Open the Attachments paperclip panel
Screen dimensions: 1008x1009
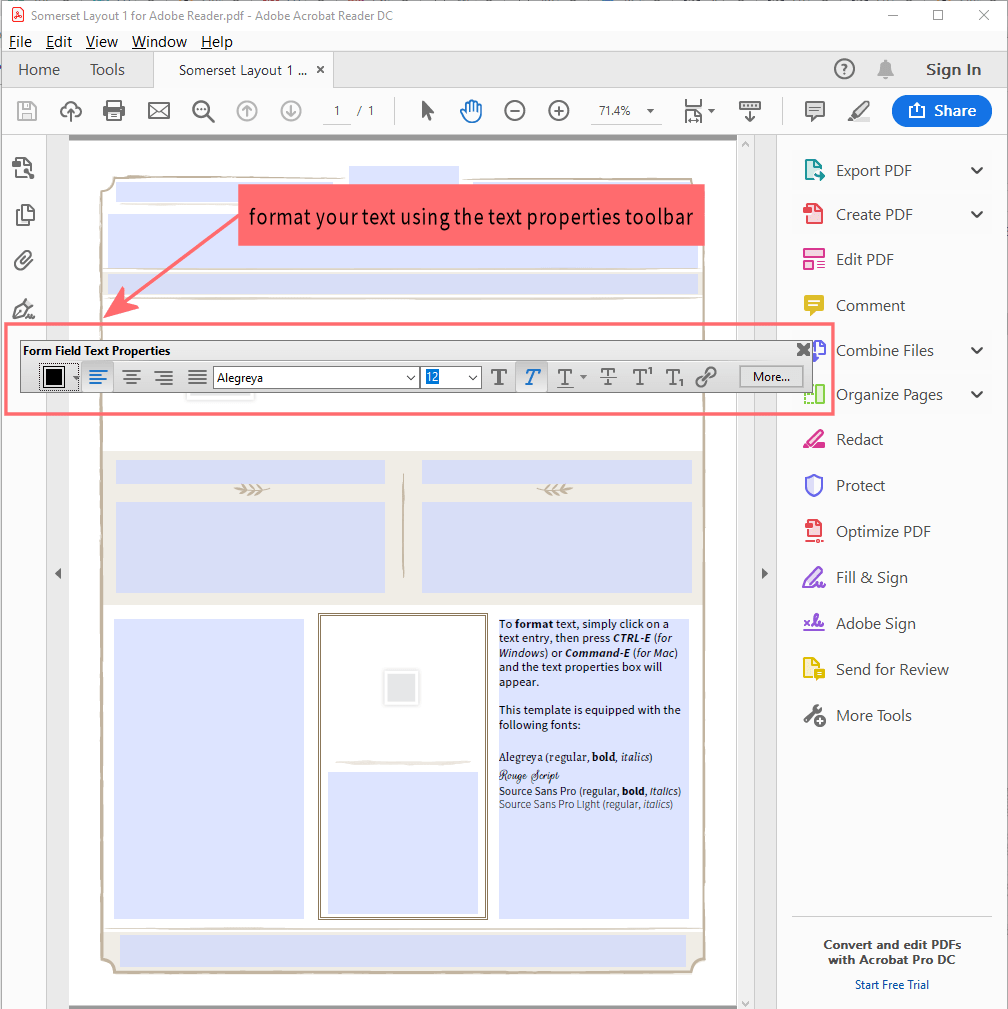(x=24, y=262)
